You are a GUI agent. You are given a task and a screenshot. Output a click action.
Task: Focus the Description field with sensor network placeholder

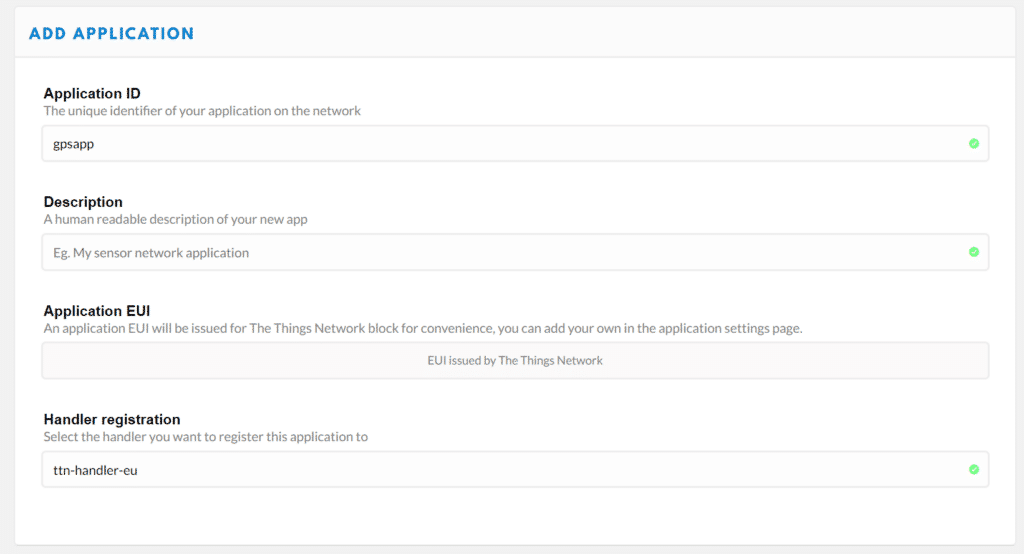(515, 252)
